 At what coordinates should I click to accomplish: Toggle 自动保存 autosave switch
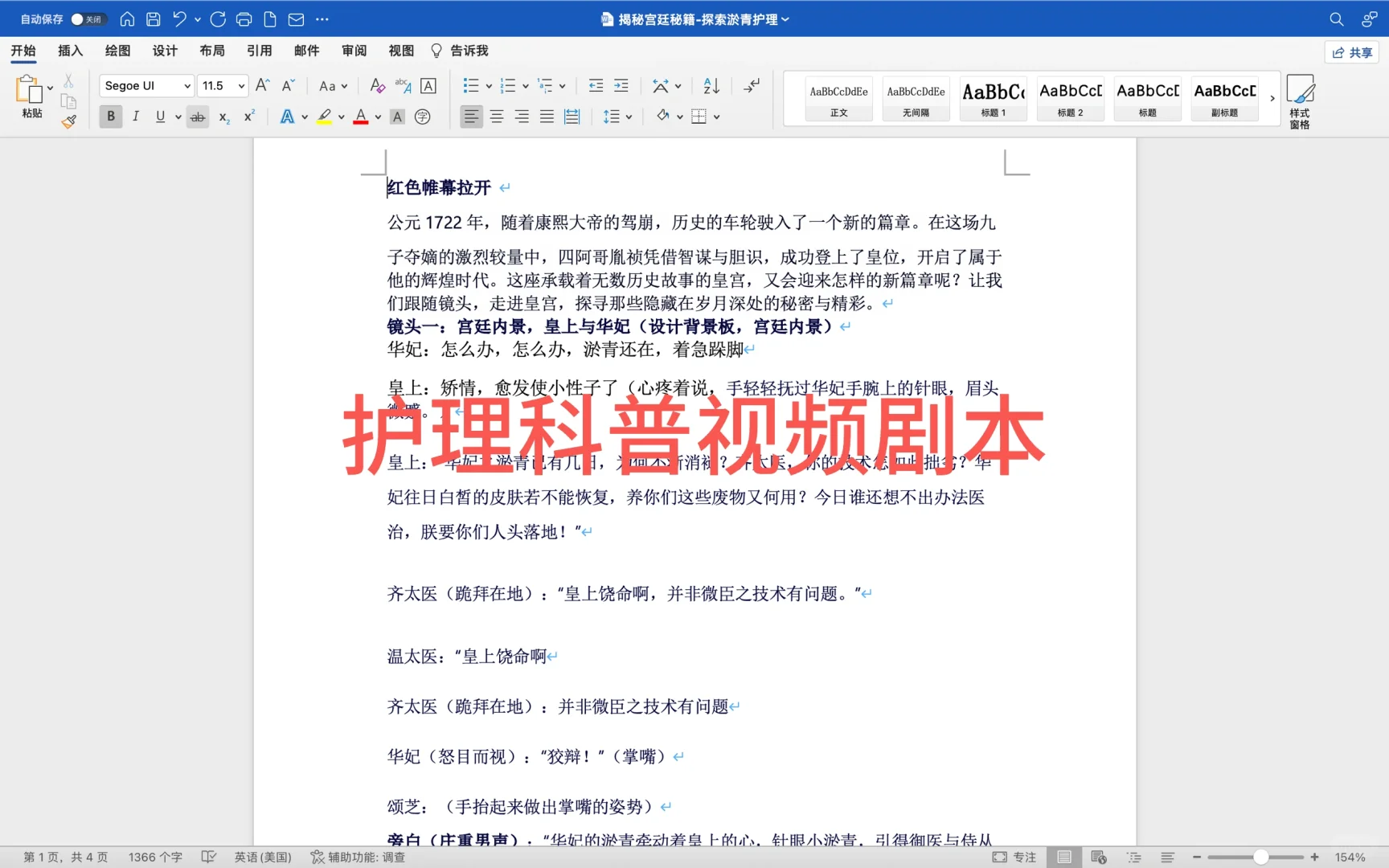coord(88,18)
